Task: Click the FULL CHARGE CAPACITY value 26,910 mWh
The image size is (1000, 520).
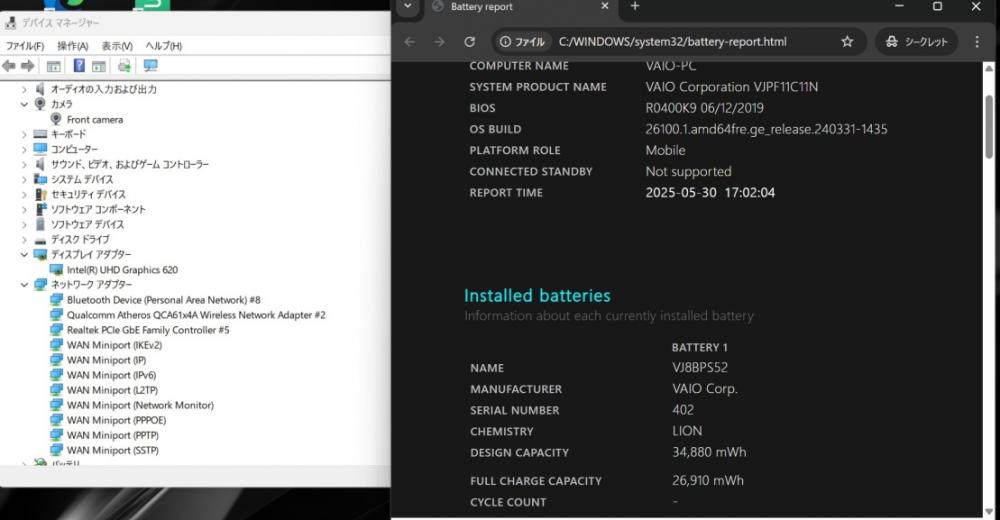Action: (708, 480)
